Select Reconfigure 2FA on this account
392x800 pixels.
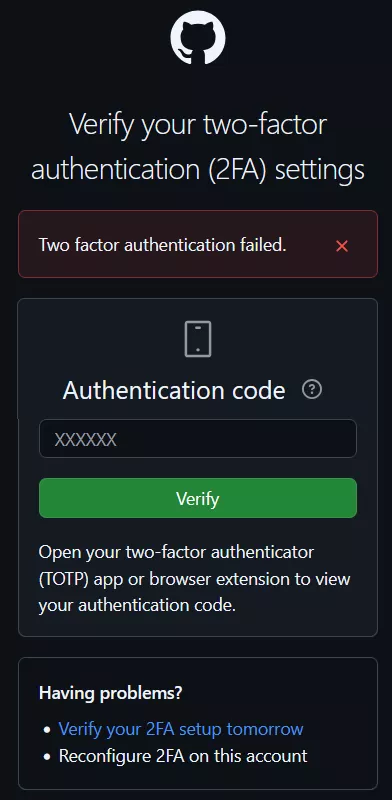(183, 756)
